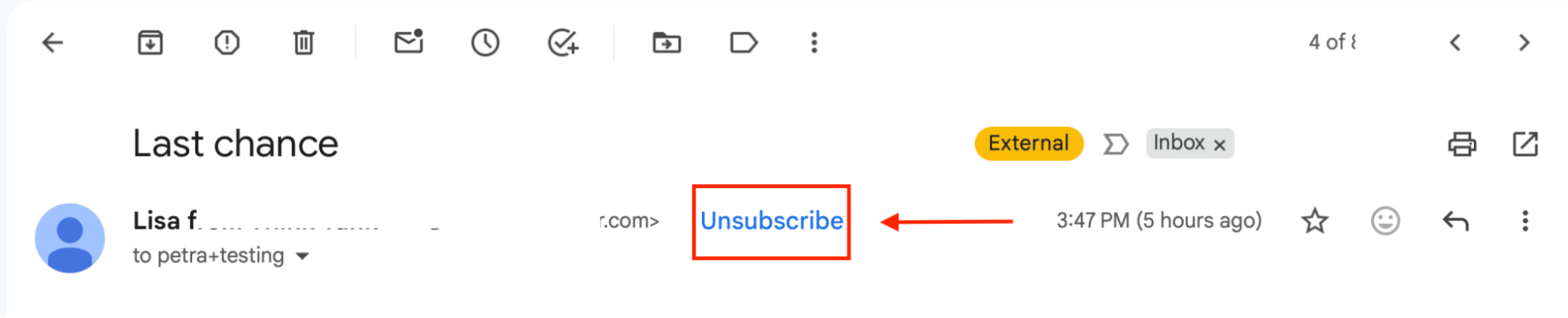
Task: Remove the Inbox label
Action: pyautogui.click(x=1220, y=145)
